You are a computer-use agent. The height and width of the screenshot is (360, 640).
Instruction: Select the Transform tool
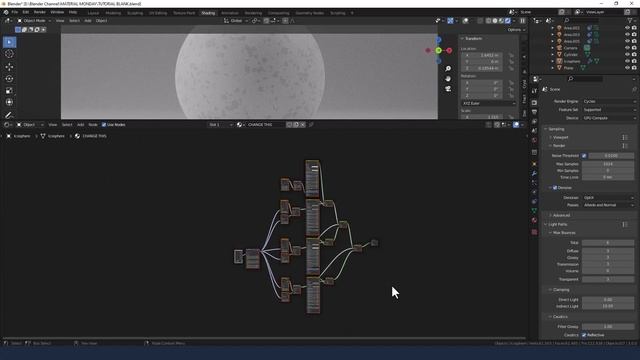point(9,102)
